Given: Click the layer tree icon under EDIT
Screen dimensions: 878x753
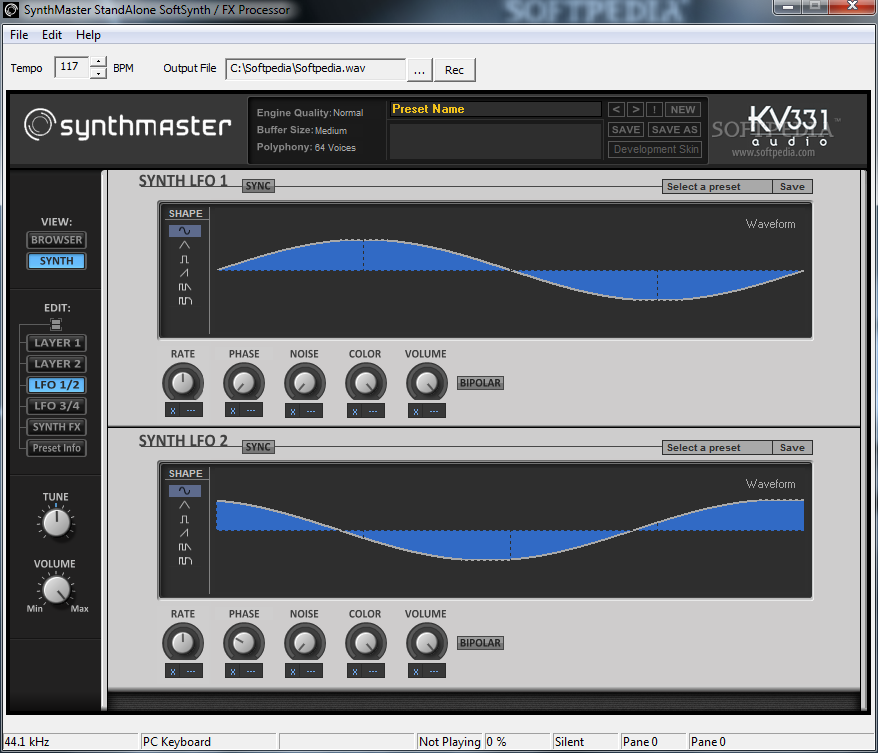Looking at the screenshot, I should [x=56, y=324].
